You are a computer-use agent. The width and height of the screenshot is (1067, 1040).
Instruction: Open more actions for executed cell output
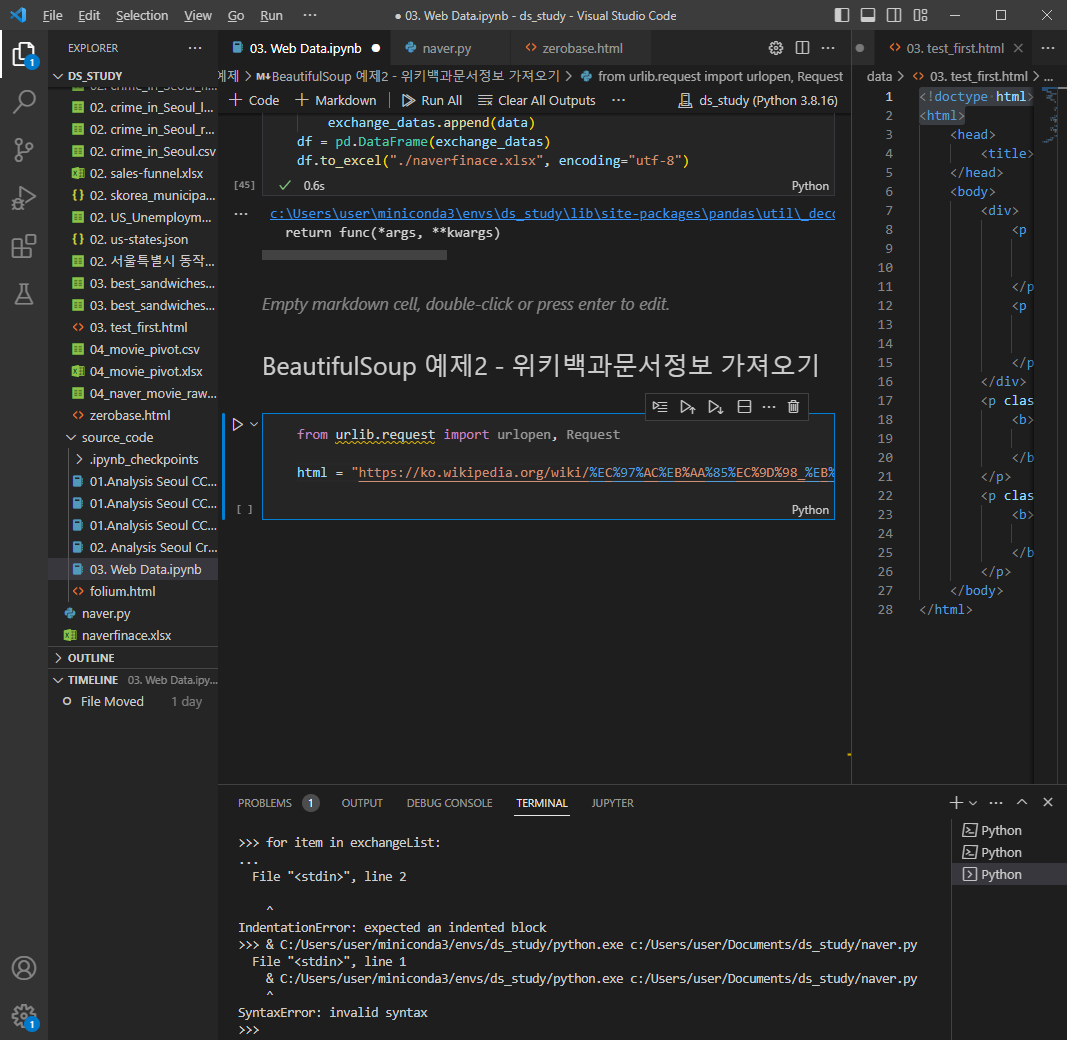241,214
